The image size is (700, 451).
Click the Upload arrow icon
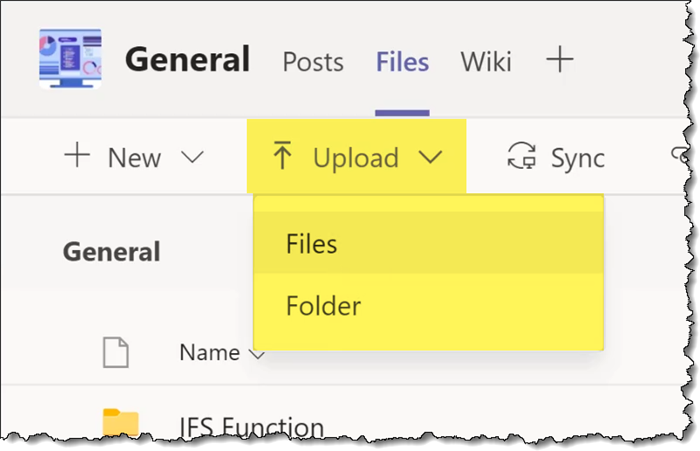[x=282, y=157]
